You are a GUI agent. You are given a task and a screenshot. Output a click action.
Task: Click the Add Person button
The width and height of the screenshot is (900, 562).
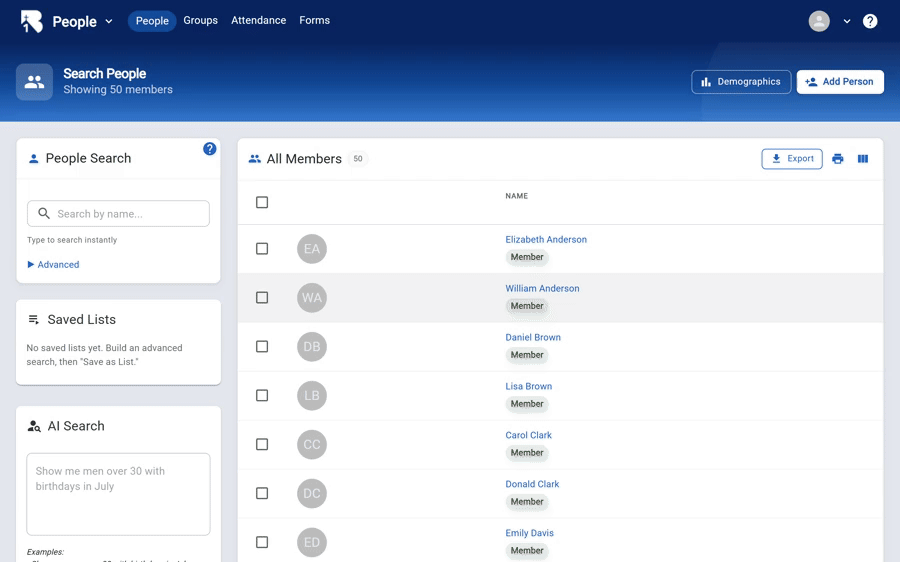(x=840, y=82)
